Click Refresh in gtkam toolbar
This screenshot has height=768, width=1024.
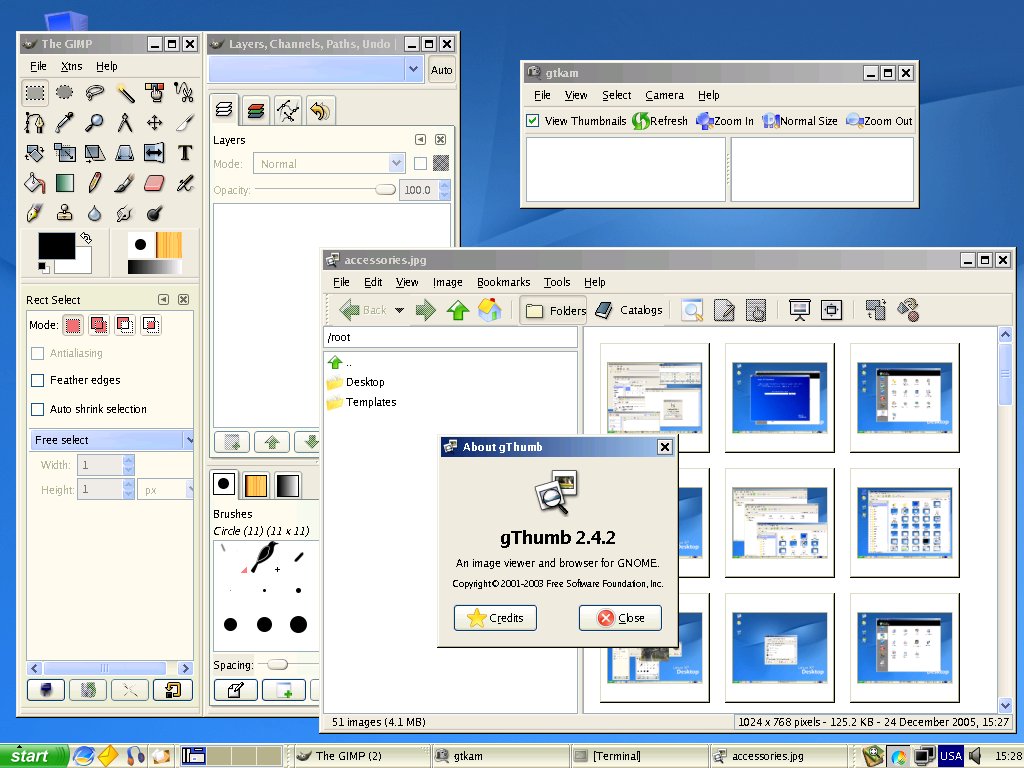tap(660, 121)
